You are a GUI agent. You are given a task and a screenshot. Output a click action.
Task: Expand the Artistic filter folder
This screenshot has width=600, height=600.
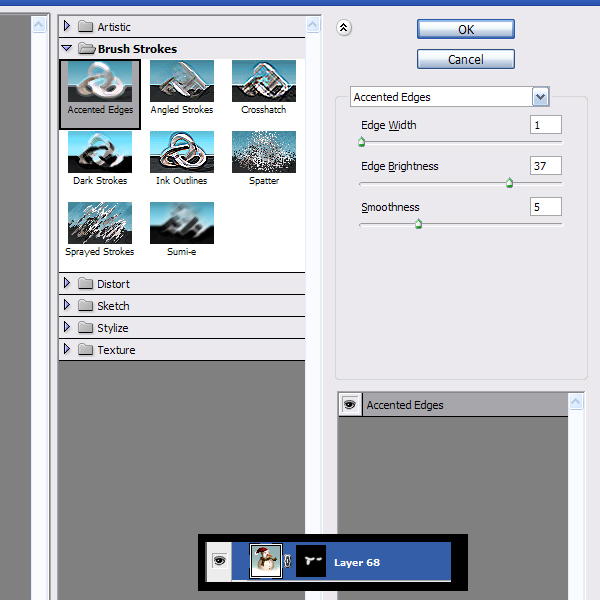click(67, 27)
